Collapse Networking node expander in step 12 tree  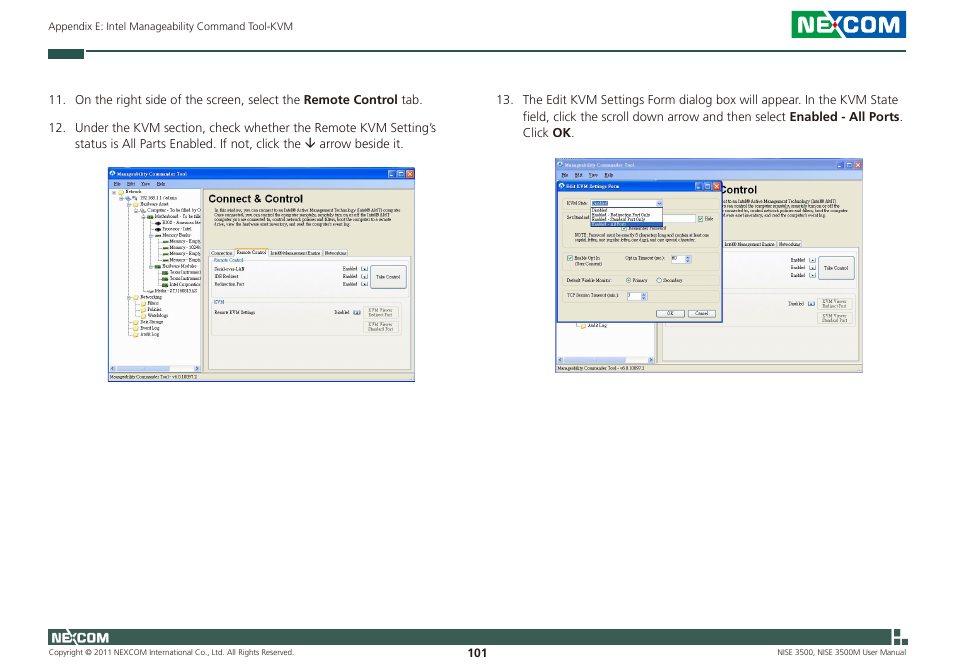[x=129, y=297]
